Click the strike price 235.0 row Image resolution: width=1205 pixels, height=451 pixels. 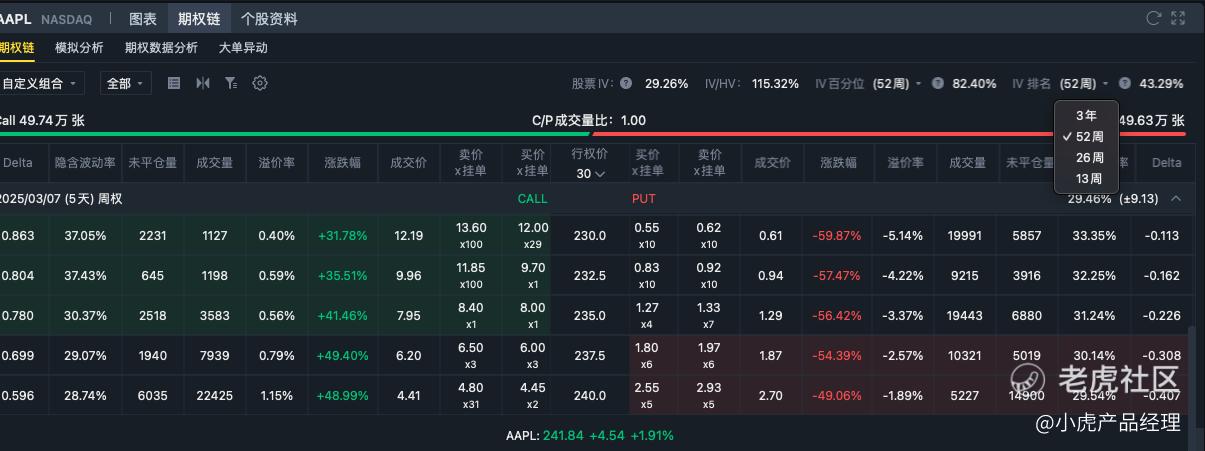[x=590, y=316]
